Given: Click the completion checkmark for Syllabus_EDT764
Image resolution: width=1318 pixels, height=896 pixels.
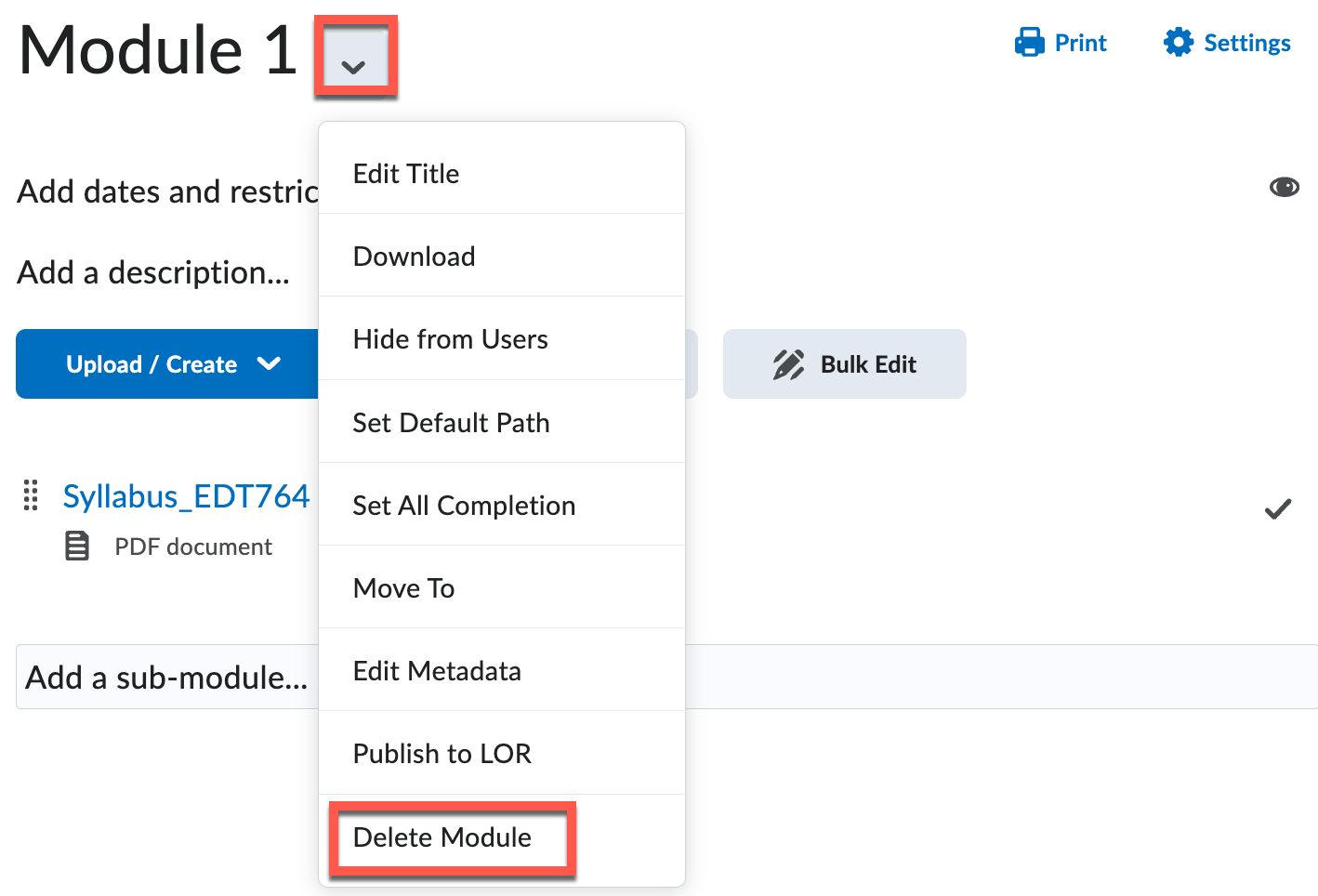Looking at the screenshot, I should 1278,508.
